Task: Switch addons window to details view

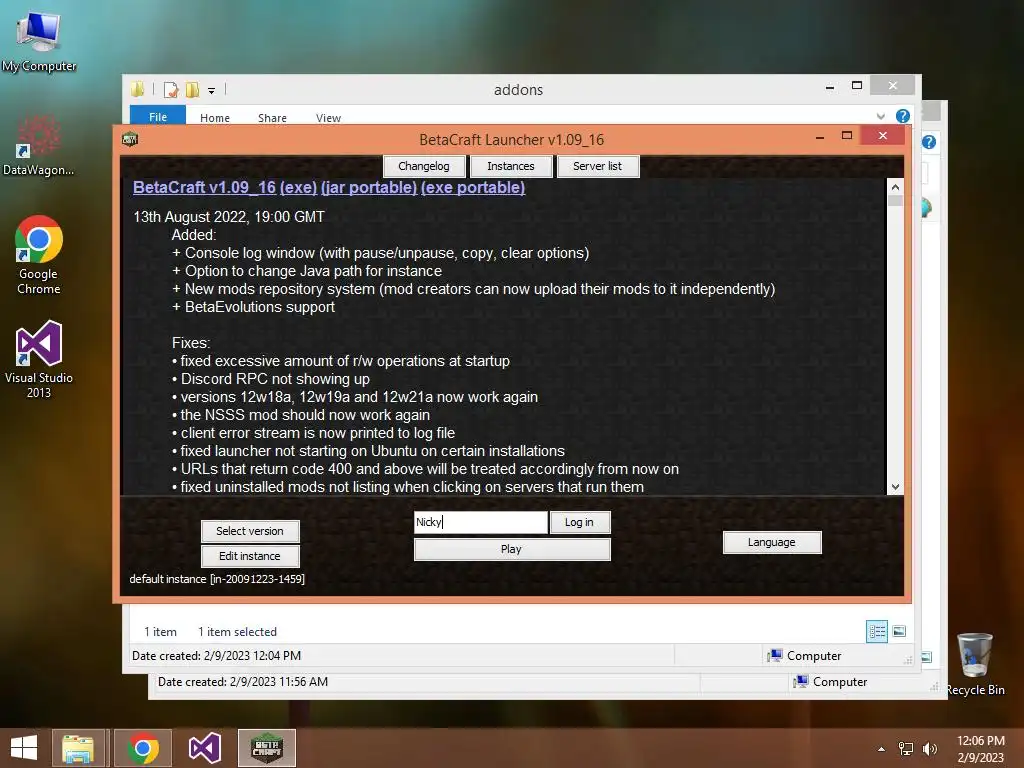Action: click(x=877, y=632)
